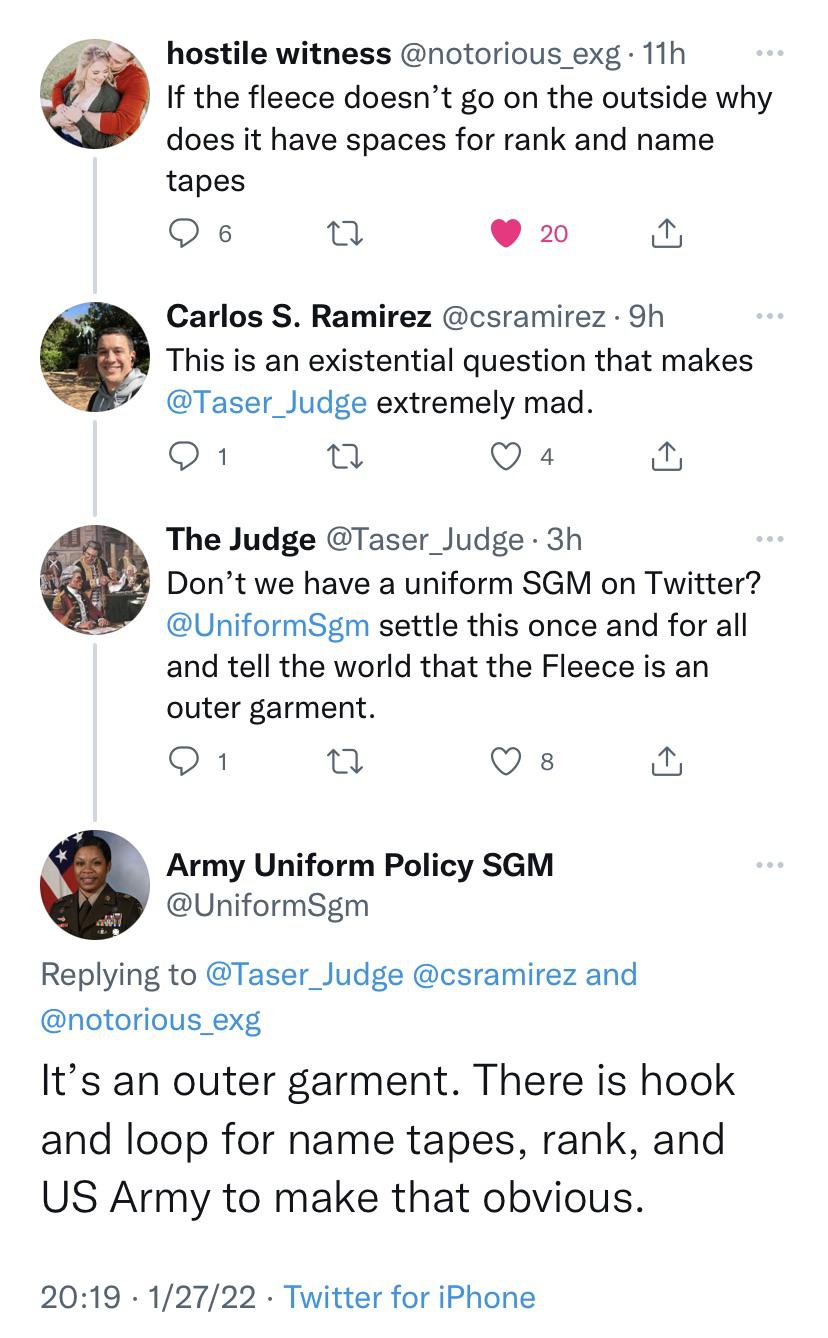
Task: Retweet hostile witness's tweet
Action: (344, 232)
